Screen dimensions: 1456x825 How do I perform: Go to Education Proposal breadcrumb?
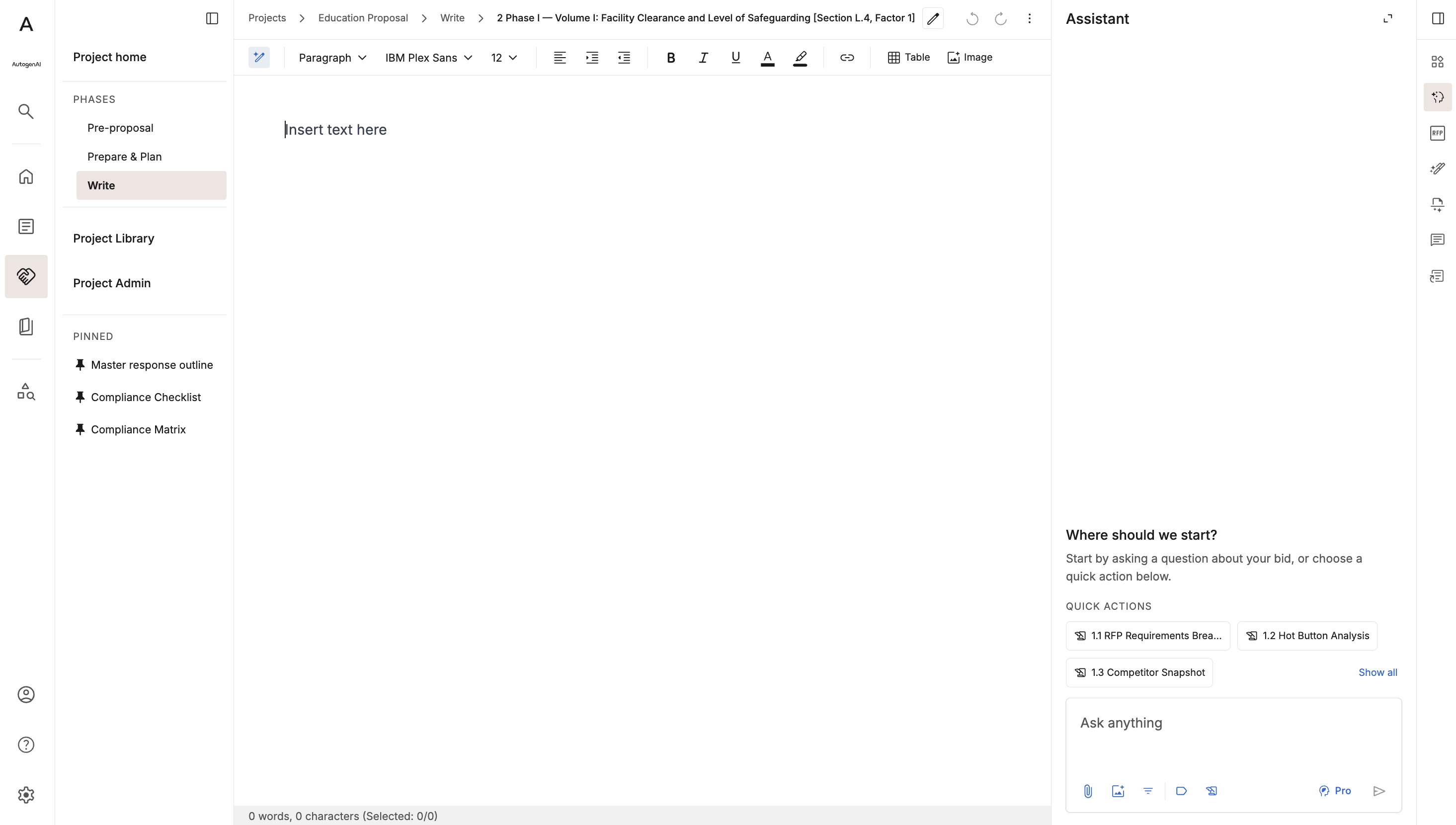tap(363, 17)
